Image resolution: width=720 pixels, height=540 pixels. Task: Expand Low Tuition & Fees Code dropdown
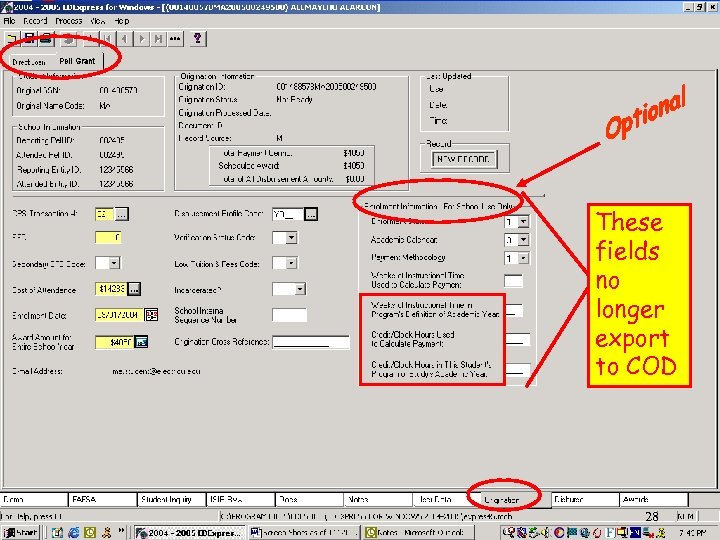[x=291, y=263]
